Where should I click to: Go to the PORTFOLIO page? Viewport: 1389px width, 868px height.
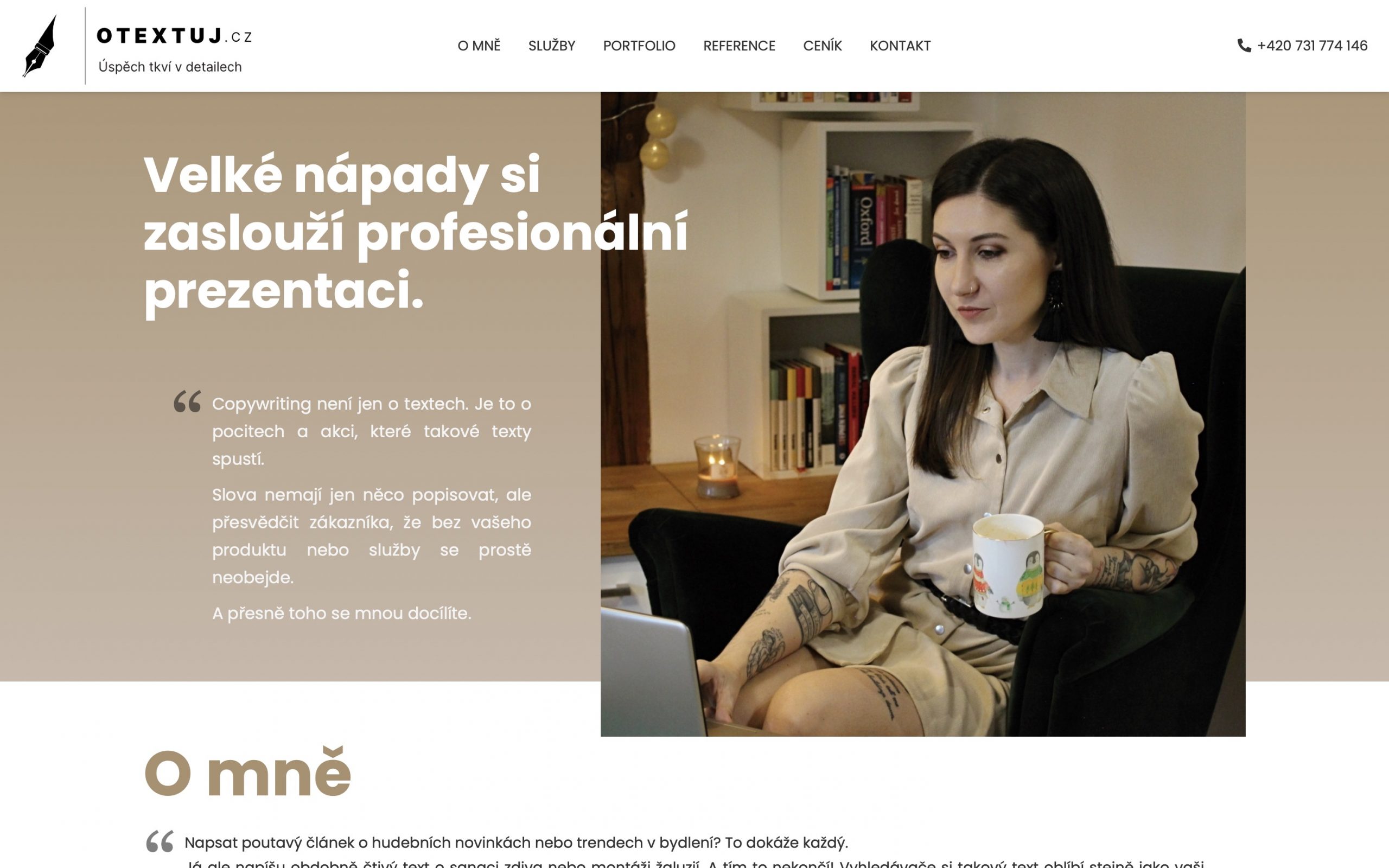tap(639, 46)
